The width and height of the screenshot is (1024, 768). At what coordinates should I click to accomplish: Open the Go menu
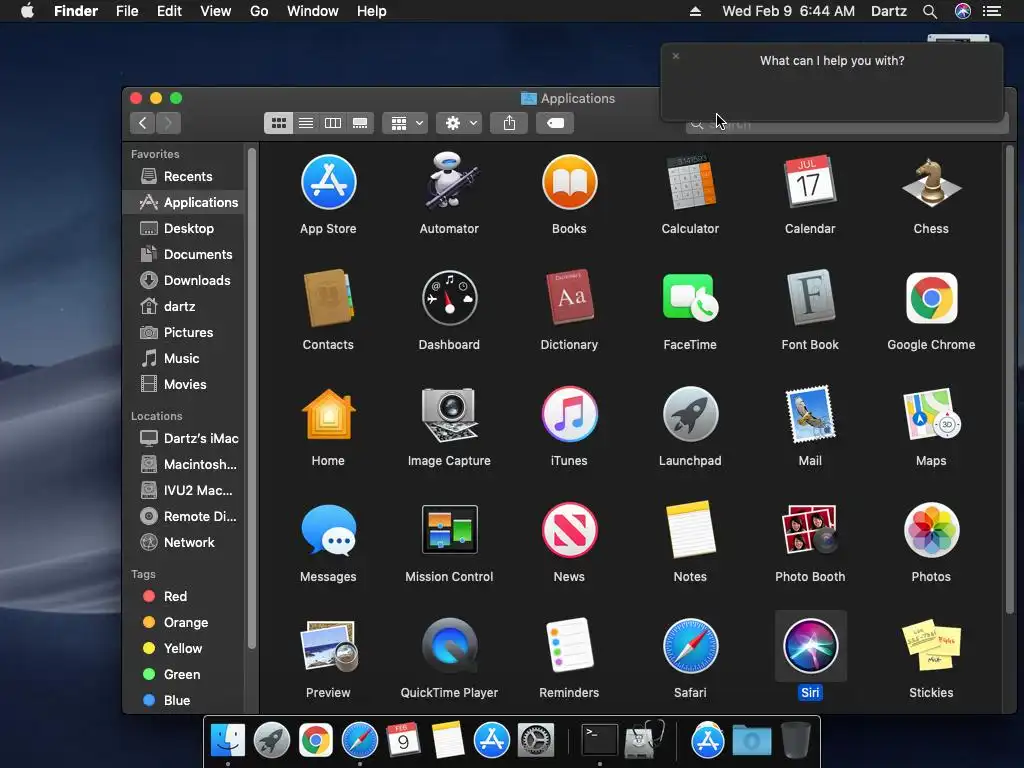coord(259,11)
